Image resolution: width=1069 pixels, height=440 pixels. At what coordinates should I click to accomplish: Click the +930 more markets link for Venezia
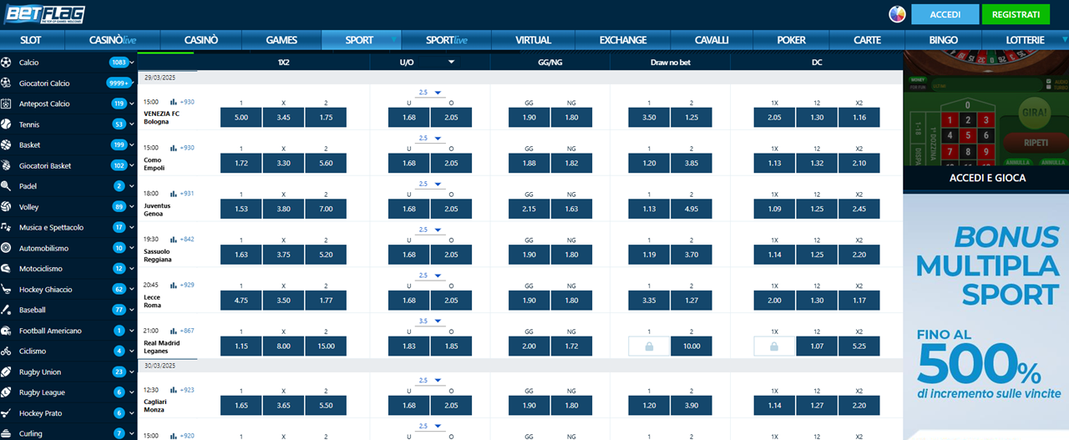186,102
